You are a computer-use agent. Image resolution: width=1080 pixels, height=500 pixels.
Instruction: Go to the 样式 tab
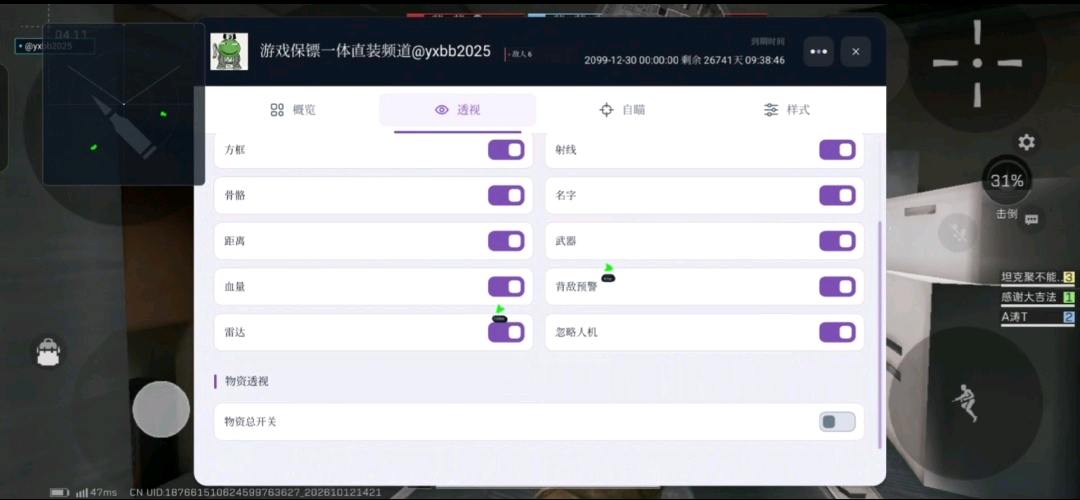pyautogui.click(x=787, y=110)
